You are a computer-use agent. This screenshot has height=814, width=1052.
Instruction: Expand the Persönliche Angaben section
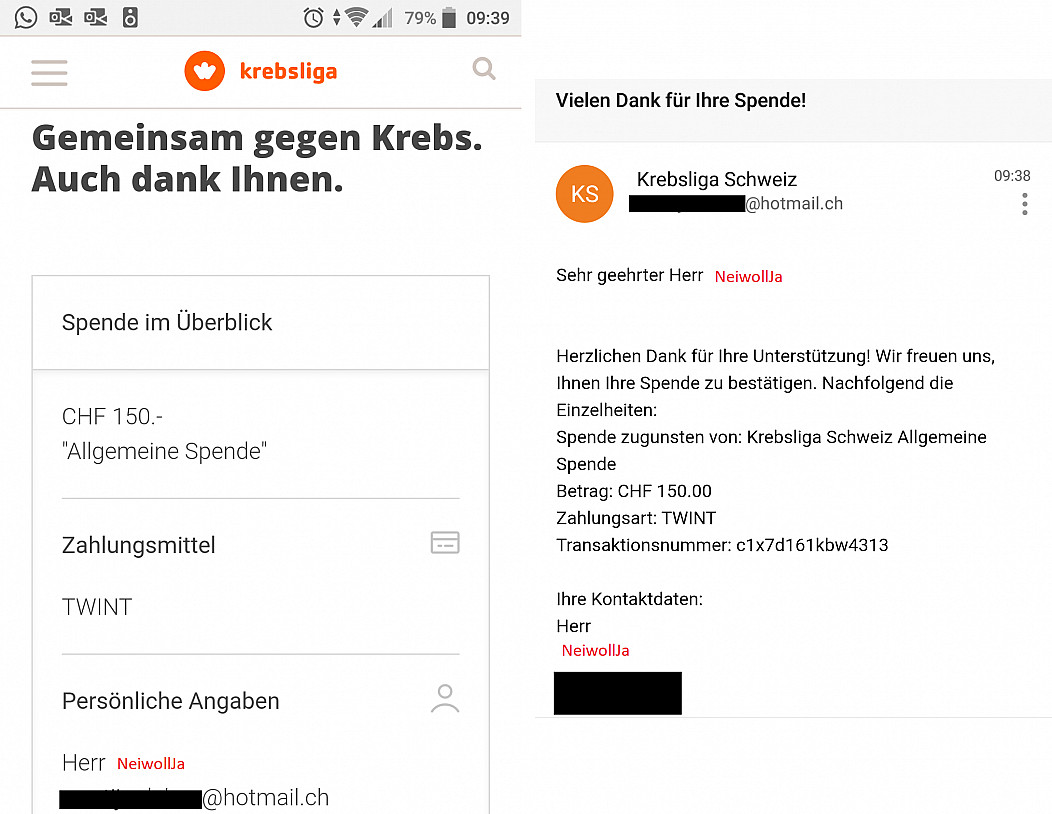coord(171,701)
